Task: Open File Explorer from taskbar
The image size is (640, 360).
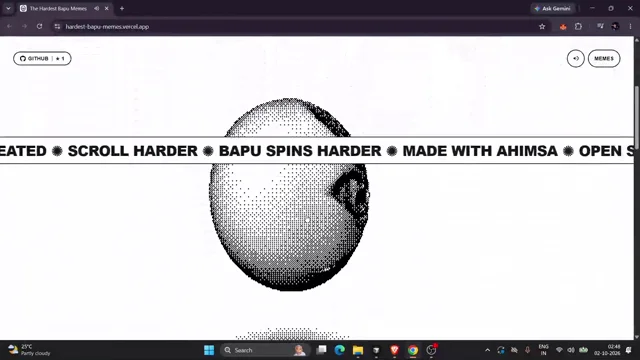Action: tap(358, 350)
